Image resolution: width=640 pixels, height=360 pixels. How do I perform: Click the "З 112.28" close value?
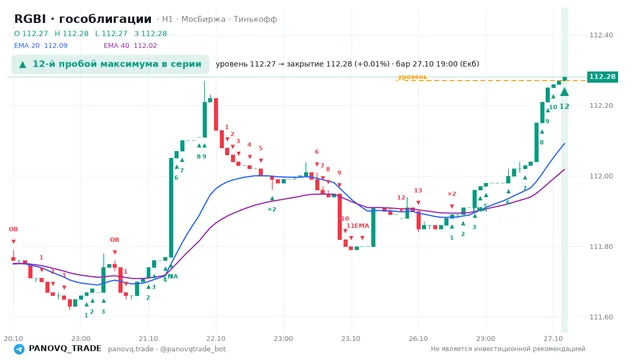click(151, 33)
